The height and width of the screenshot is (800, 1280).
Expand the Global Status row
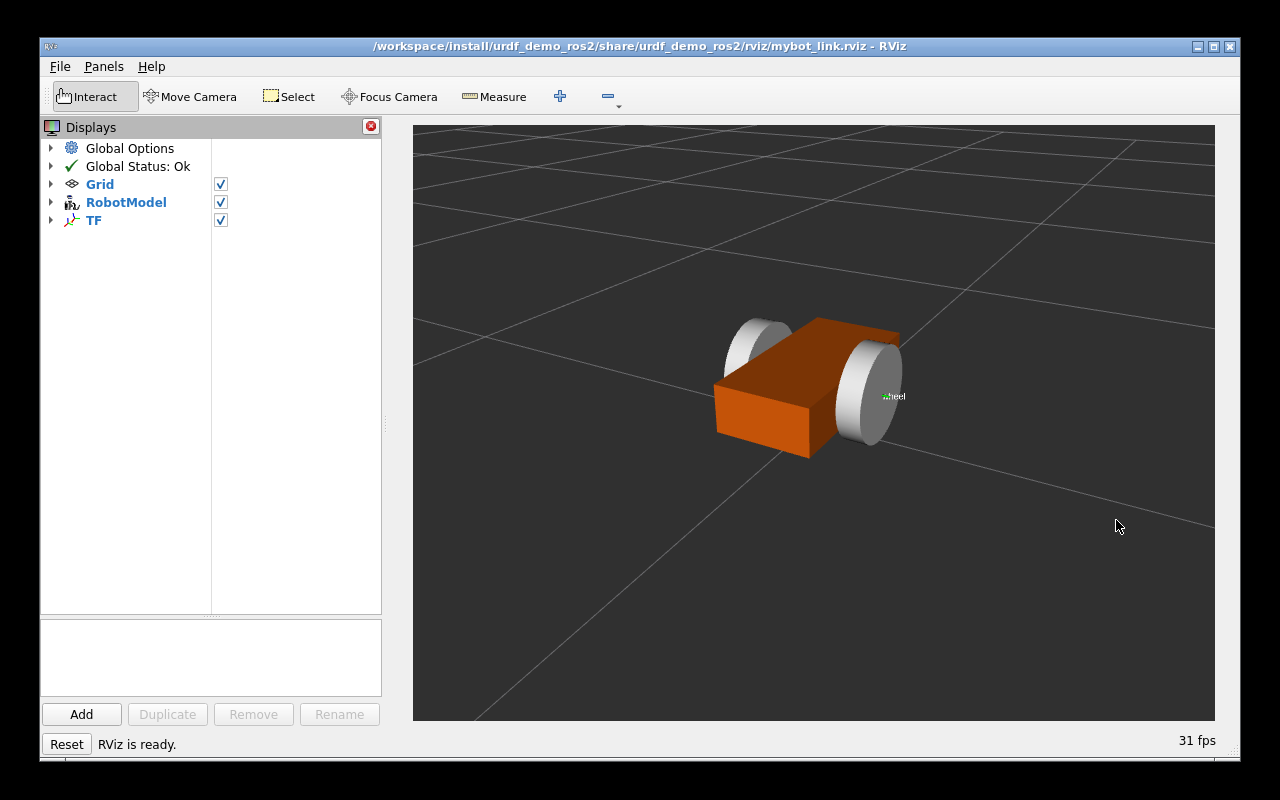pos(51,166)
